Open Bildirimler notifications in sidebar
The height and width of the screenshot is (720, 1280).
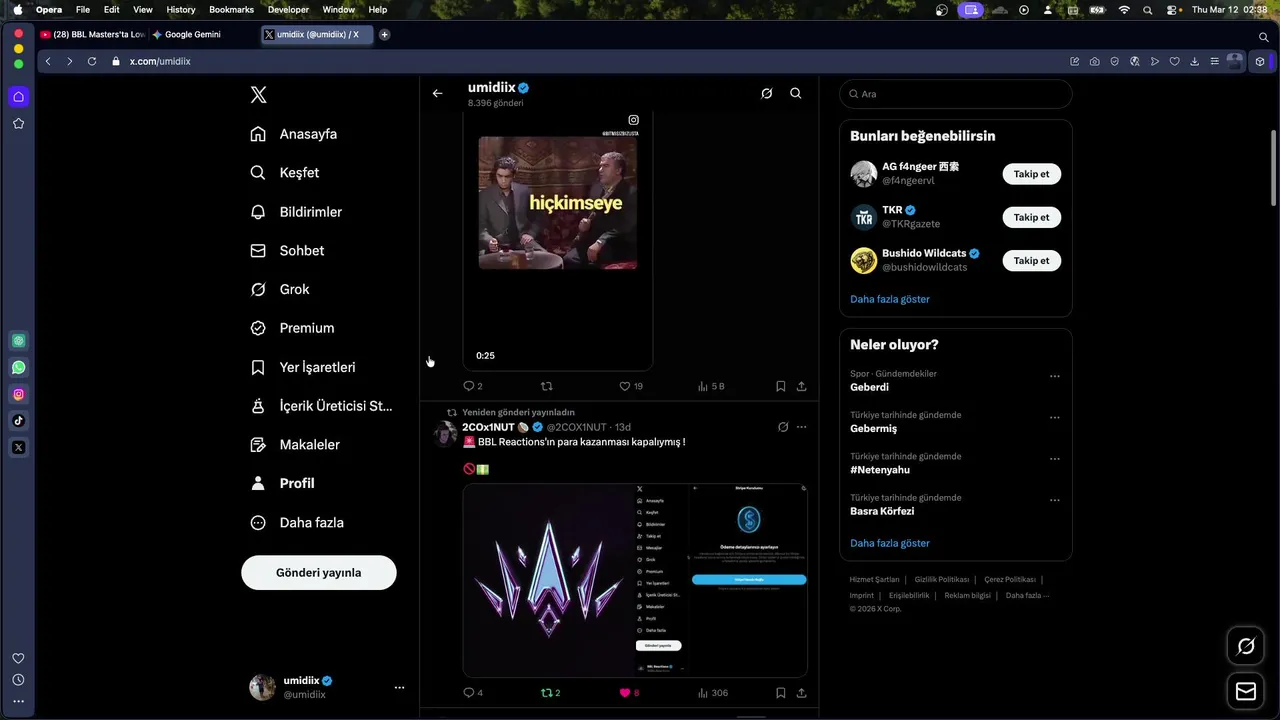coord(296,212)
